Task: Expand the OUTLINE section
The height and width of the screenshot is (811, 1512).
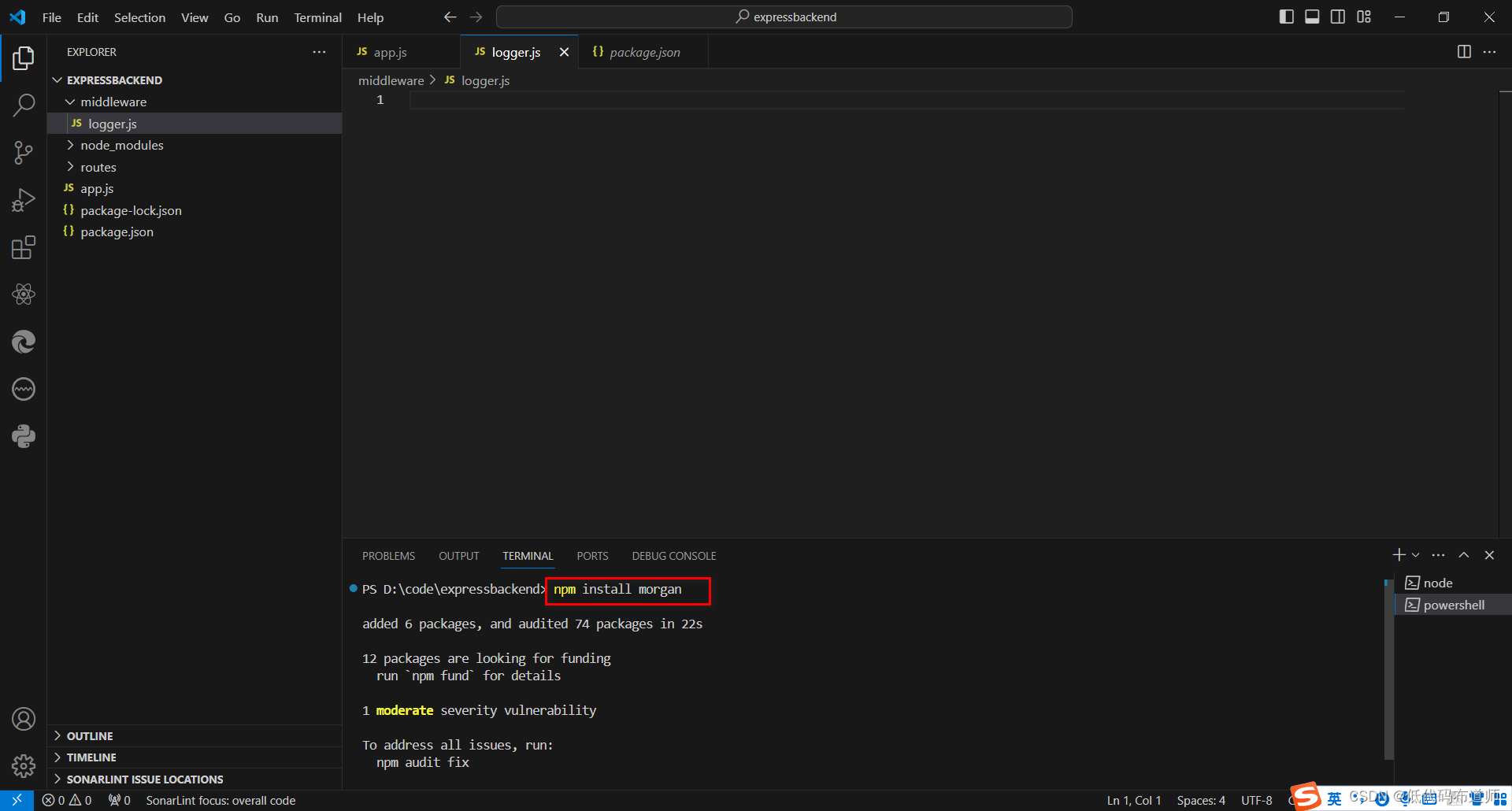Action: coord(90,735)
